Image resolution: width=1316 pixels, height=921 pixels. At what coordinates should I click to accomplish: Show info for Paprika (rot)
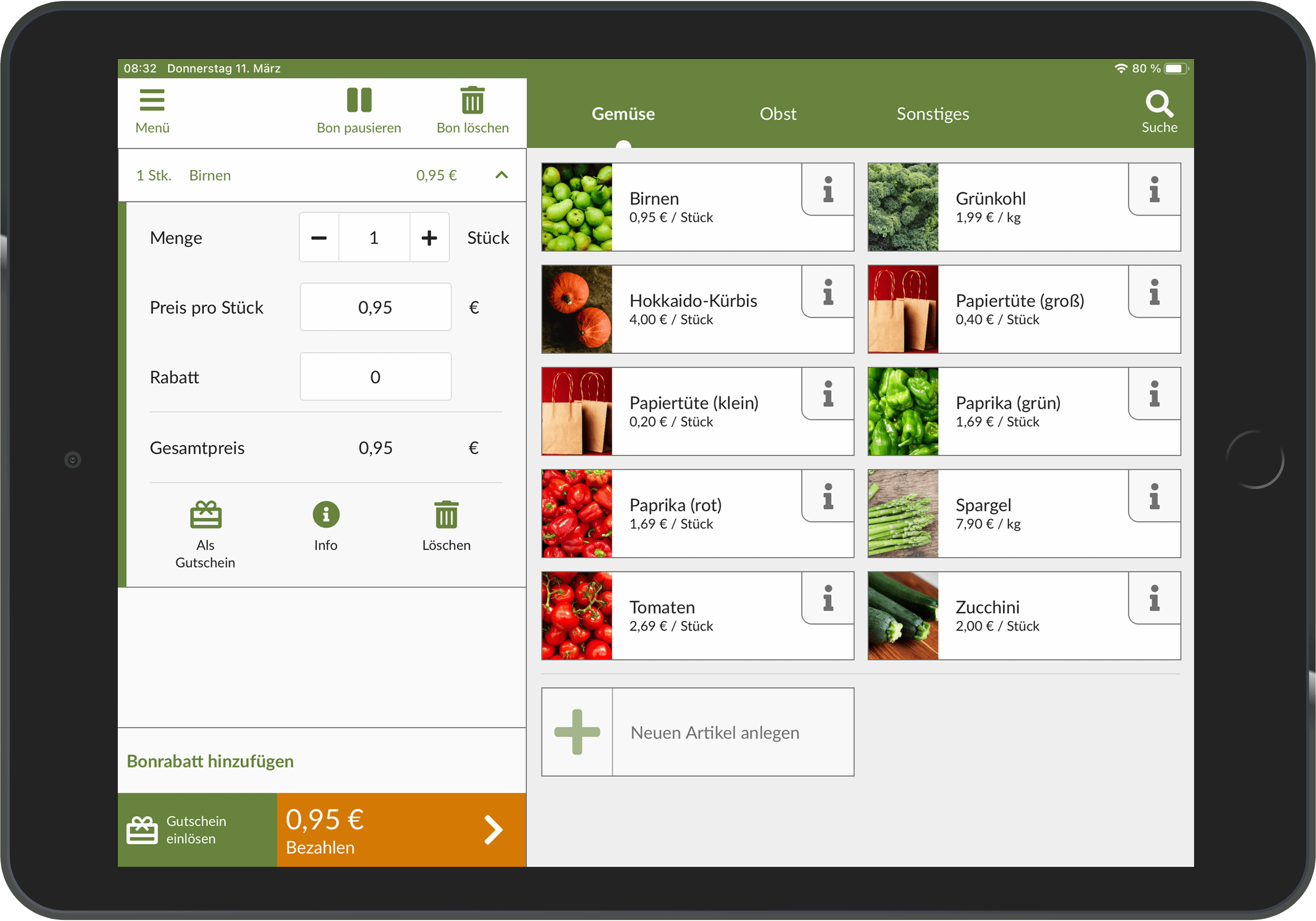(828, 496)
